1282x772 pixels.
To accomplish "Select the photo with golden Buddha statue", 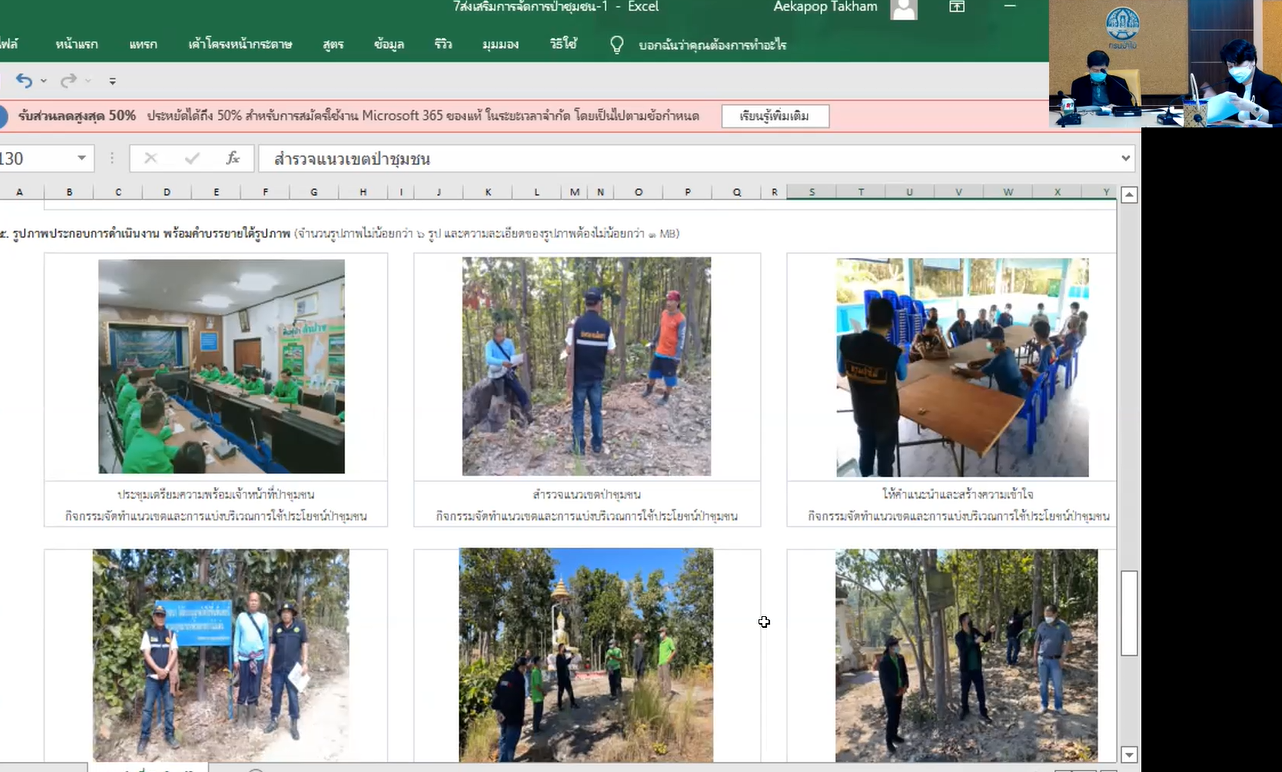I will point(586,655).
